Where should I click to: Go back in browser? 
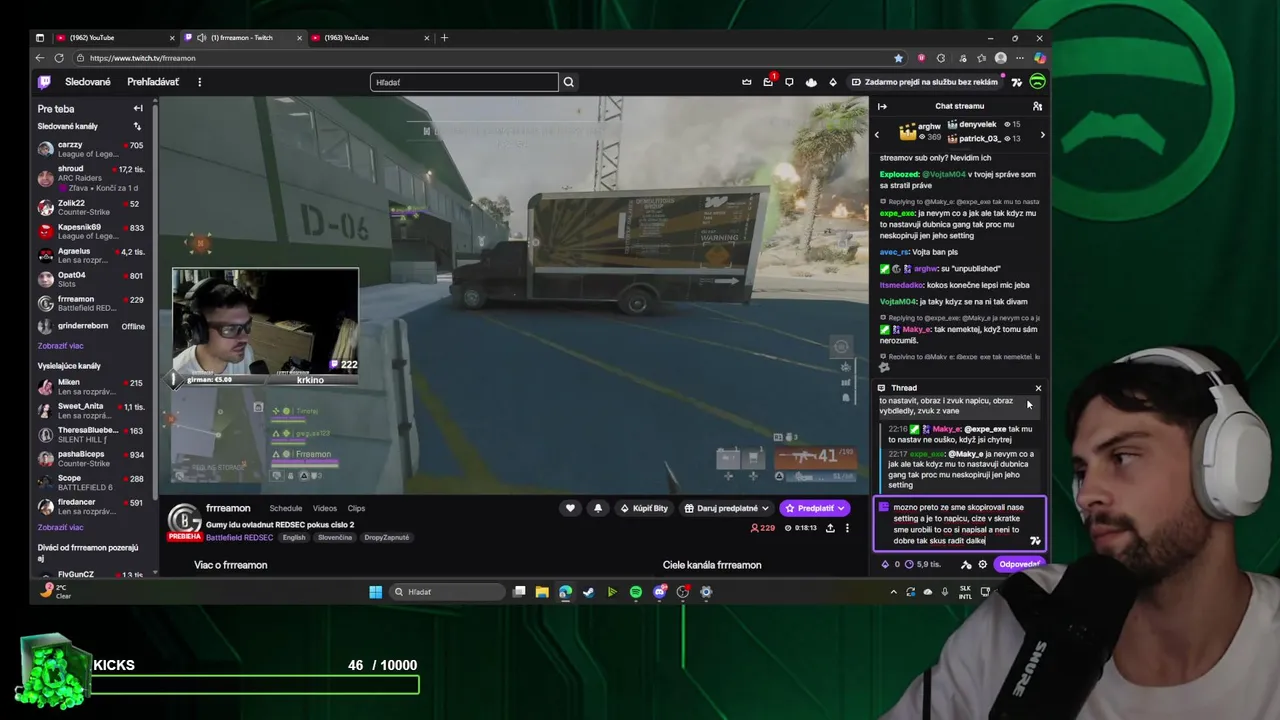pyautogui.click(x=40, y=58)
